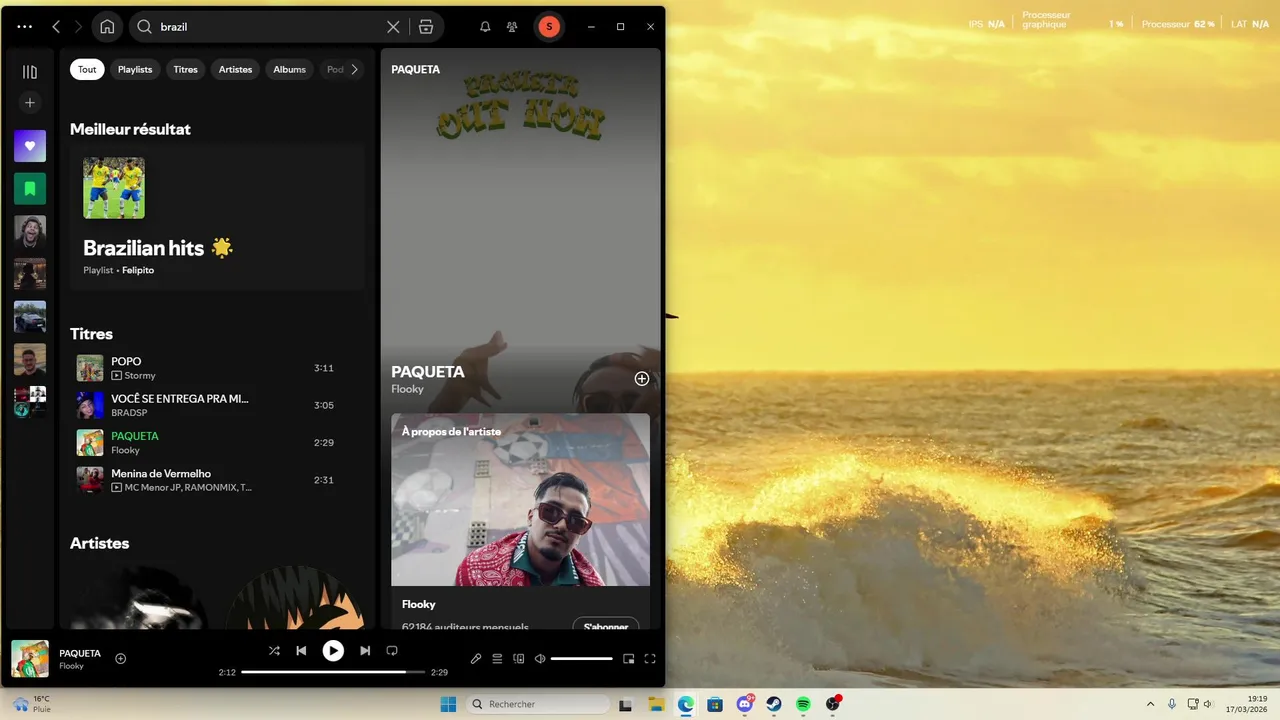1280x720 pixels.
Task: Open the weather widget '16°C Pluie'
Action: tap(32, 704)
